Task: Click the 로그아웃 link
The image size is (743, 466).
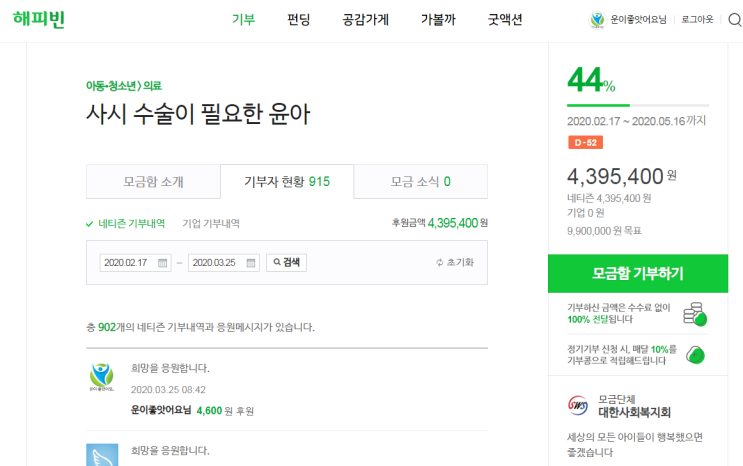Action: [x=697, y=19]
